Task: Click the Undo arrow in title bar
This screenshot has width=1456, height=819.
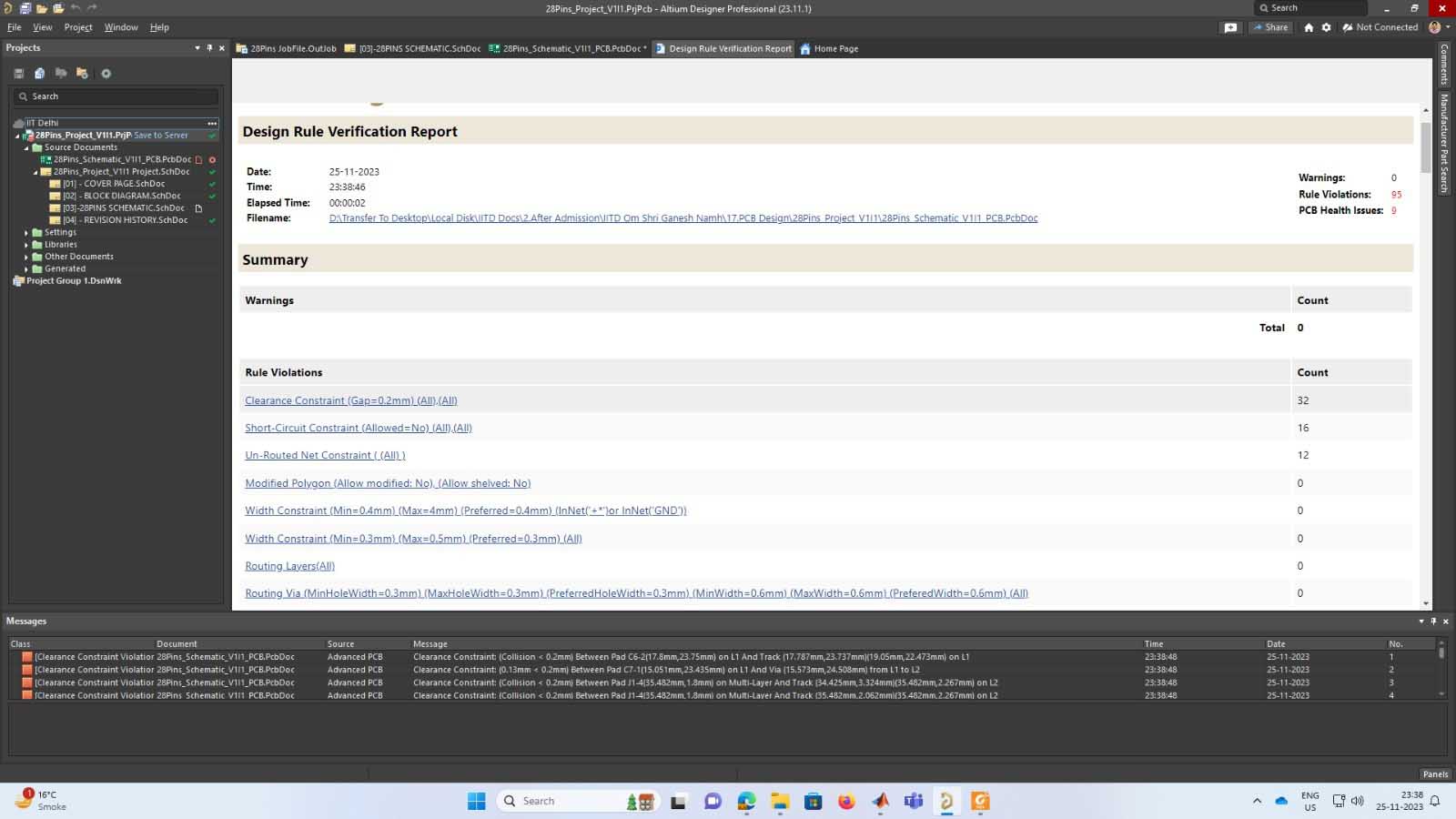Action: pos(76,8)
